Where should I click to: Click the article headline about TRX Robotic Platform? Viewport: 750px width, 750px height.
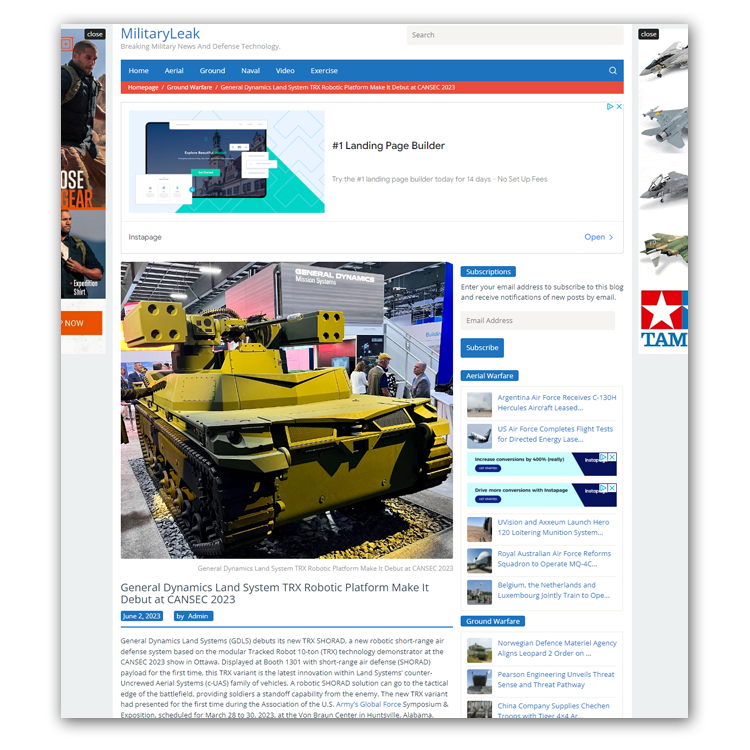(275, 594)
